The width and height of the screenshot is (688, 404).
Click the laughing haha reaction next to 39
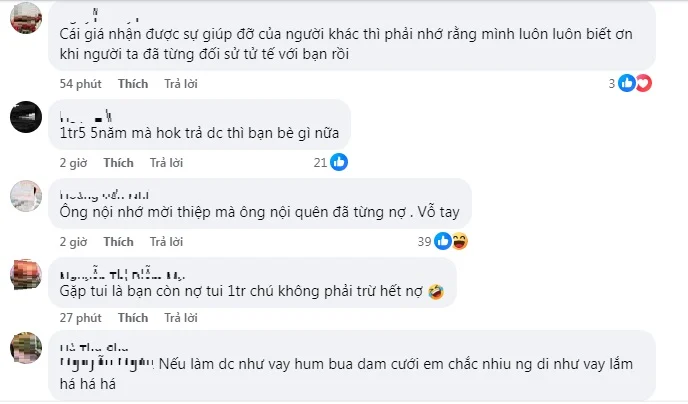pos(460,241)
